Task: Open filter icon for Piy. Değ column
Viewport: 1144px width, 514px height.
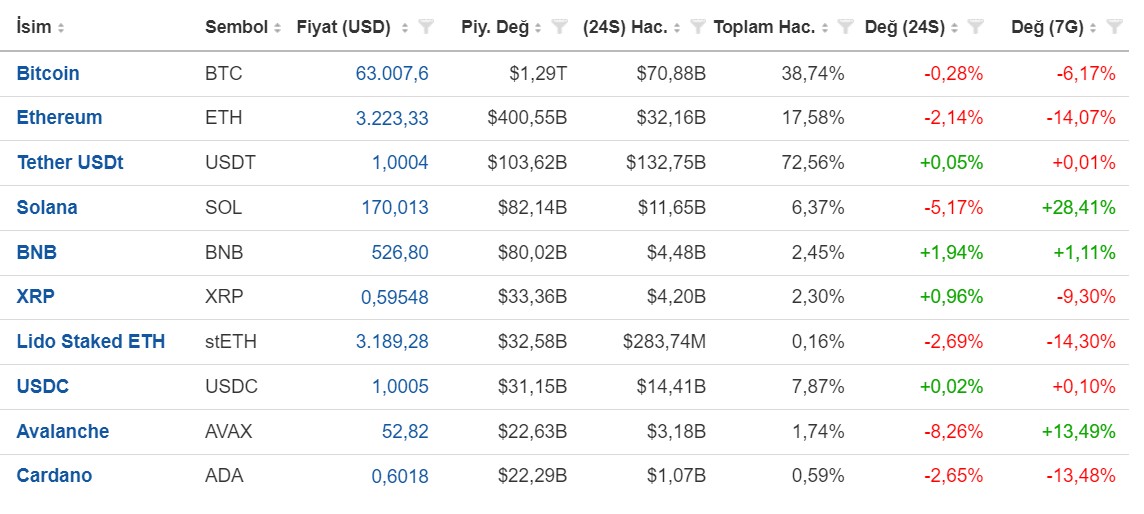Action: tap(560, 28)
